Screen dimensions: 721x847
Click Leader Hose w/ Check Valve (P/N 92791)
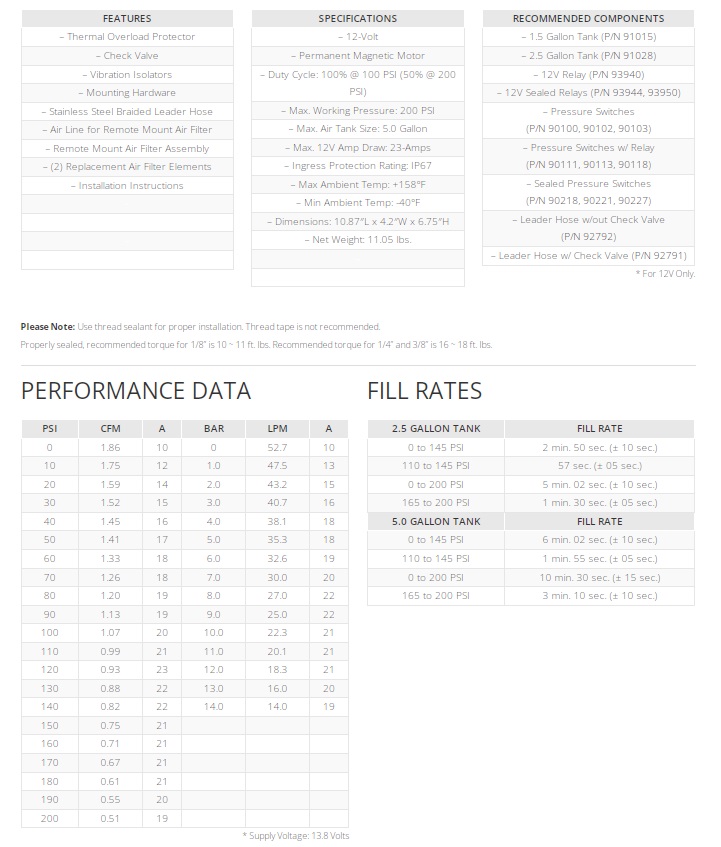588,256
